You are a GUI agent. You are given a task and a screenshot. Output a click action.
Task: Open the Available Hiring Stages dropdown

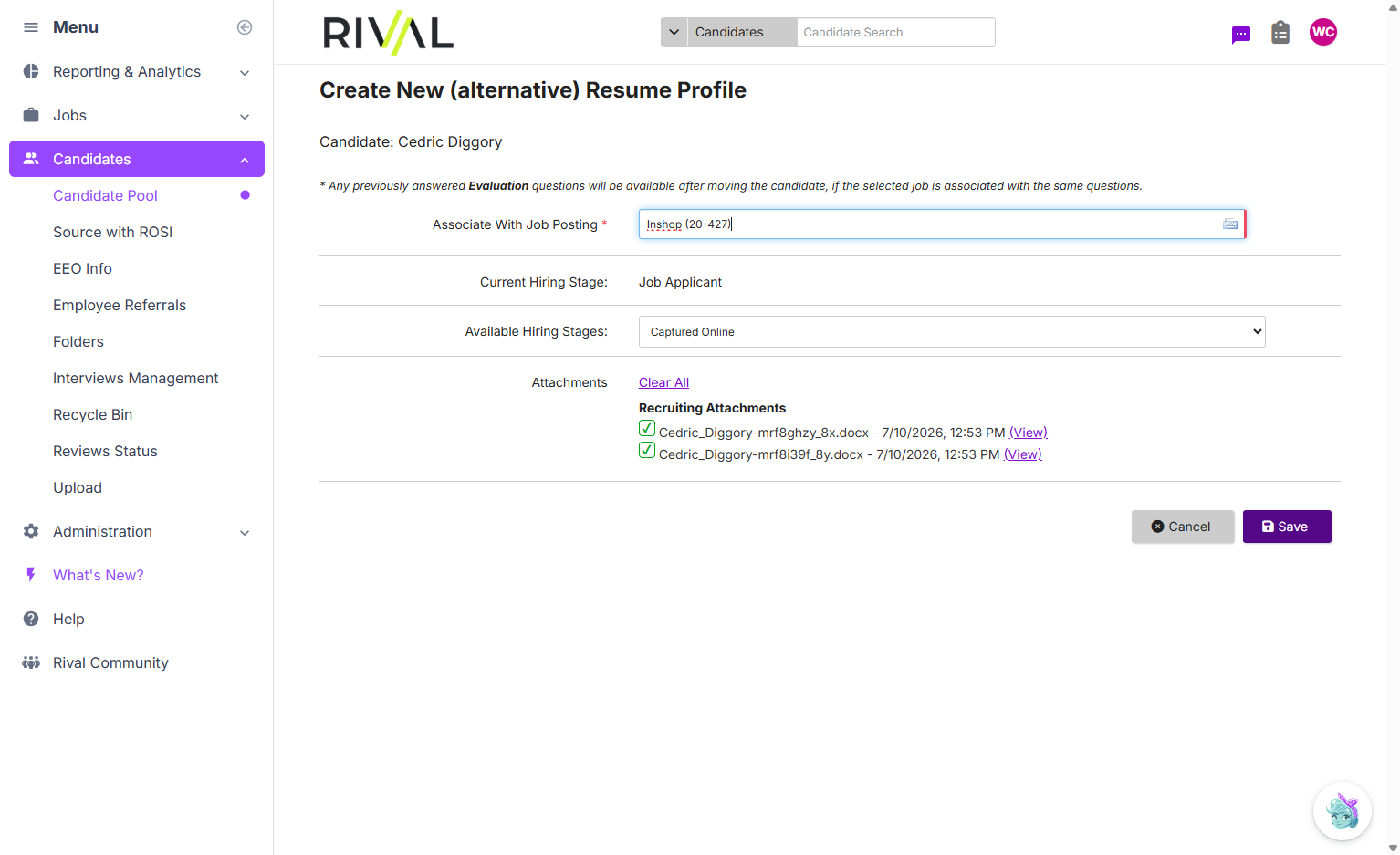952,331
